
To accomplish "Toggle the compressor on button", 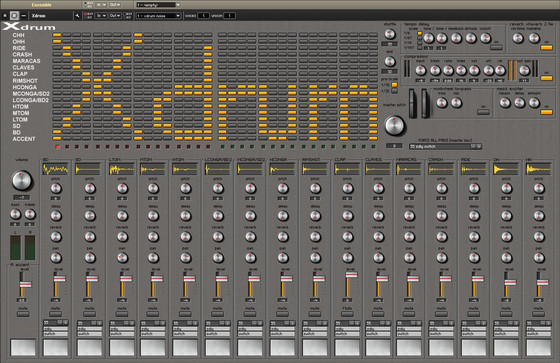I will point(546,78).
